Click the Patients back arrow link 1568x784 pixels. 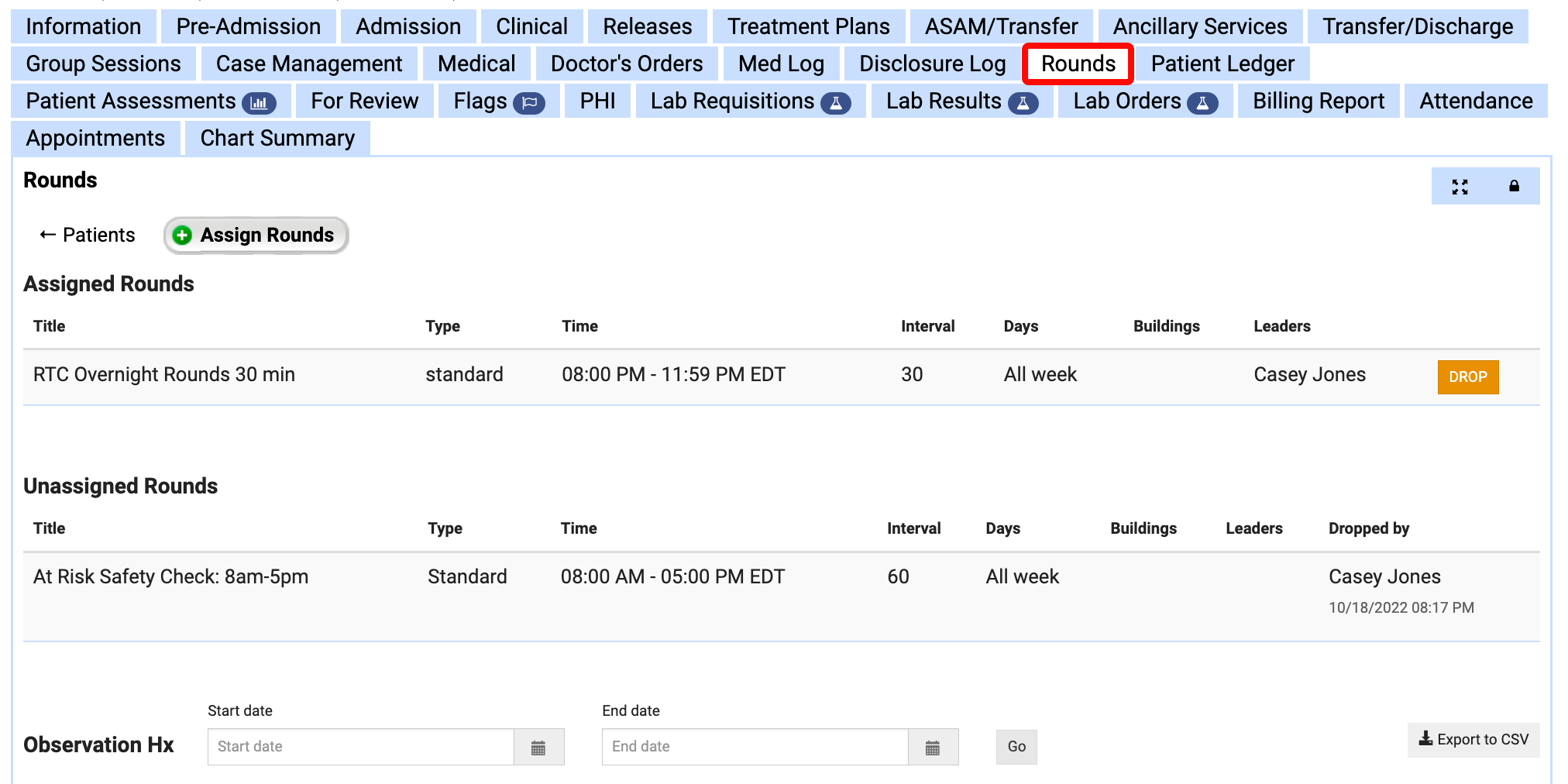point(86,235)
